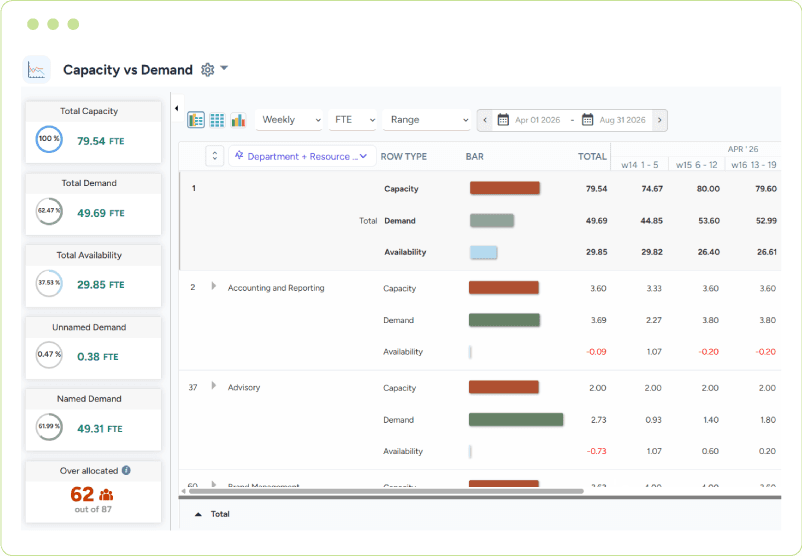Expand the Accounting and Reporting row
Screen dimensions: 802x556
[214, 286]
